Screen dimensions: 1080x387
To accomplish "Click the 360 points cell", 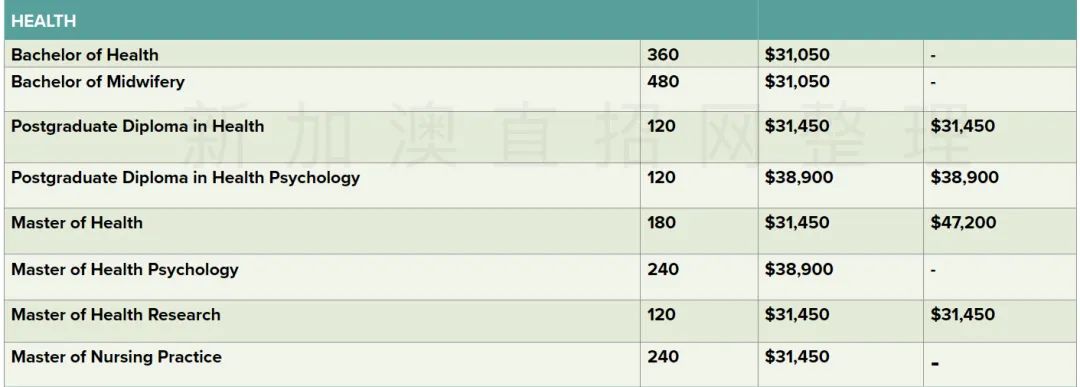I will (x=663, y=55).
